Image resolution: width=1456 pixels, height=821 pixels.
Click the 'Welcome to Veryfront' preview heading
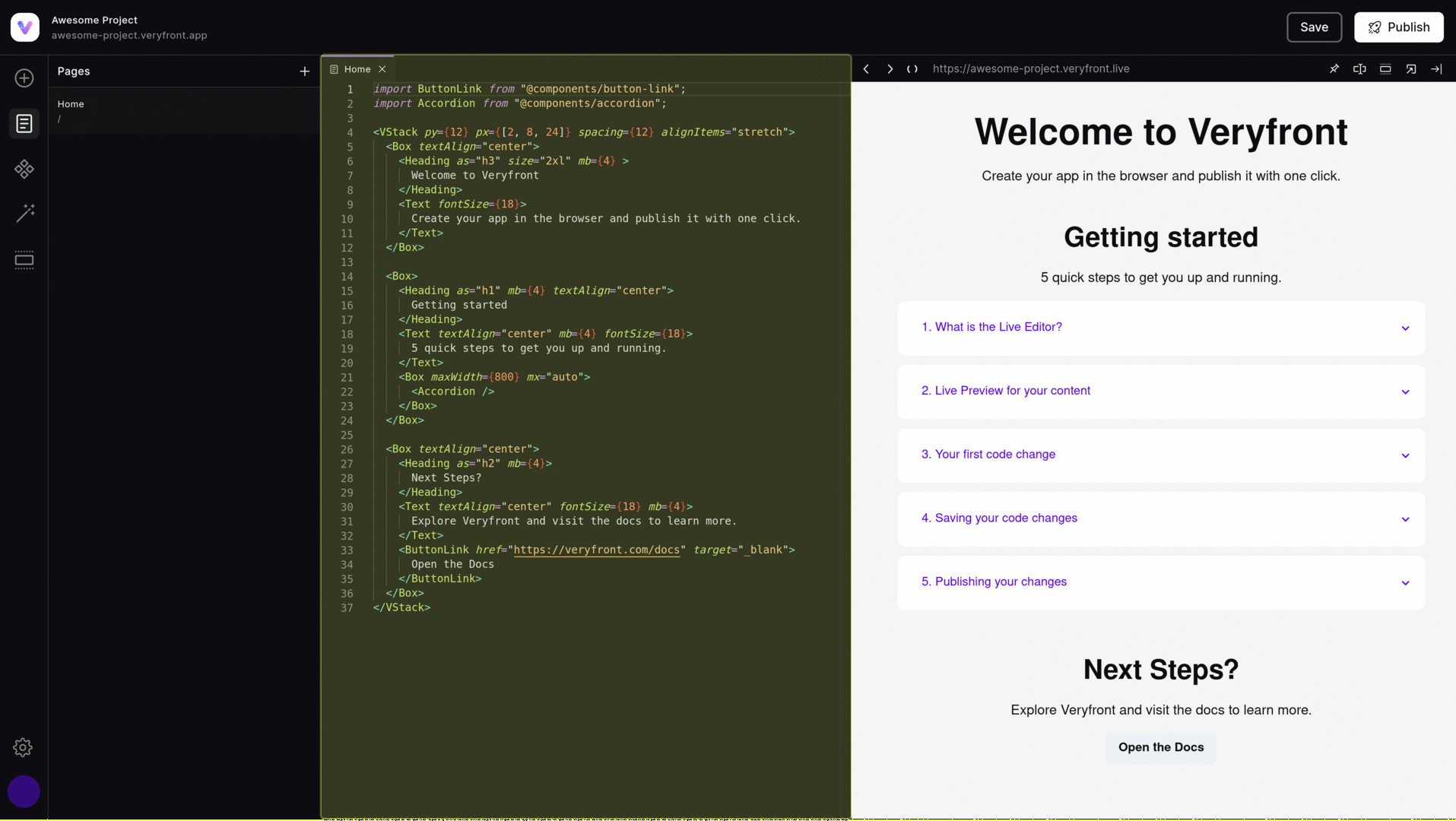pyautogui.click(x=1161, y=132)
